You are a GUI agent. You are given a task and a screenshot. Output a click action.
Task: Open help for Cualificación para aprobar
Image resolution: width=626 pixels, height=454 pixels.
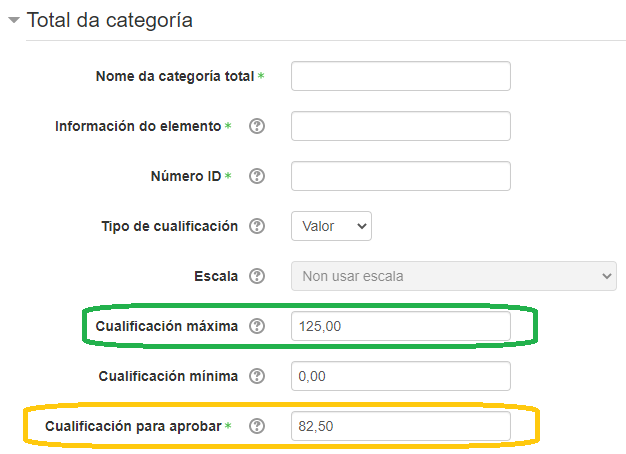click(257, 426)
